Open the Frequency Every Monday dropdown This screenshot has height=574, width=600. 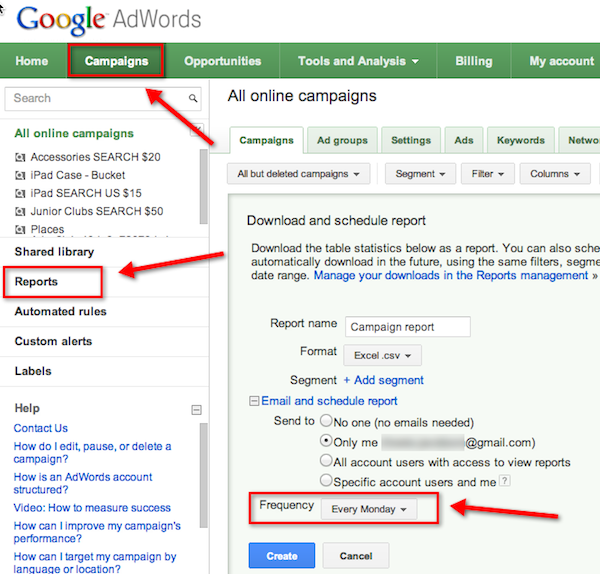369,509
